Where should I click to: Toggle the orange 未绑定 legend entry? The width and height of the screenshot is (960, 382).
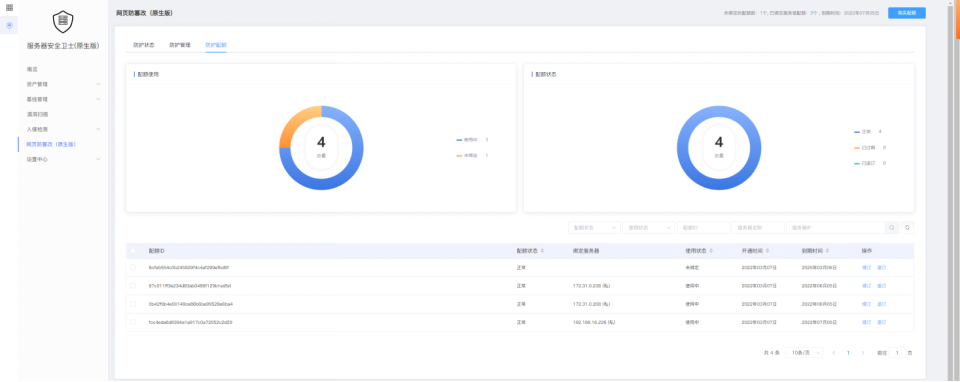point(472,155)
